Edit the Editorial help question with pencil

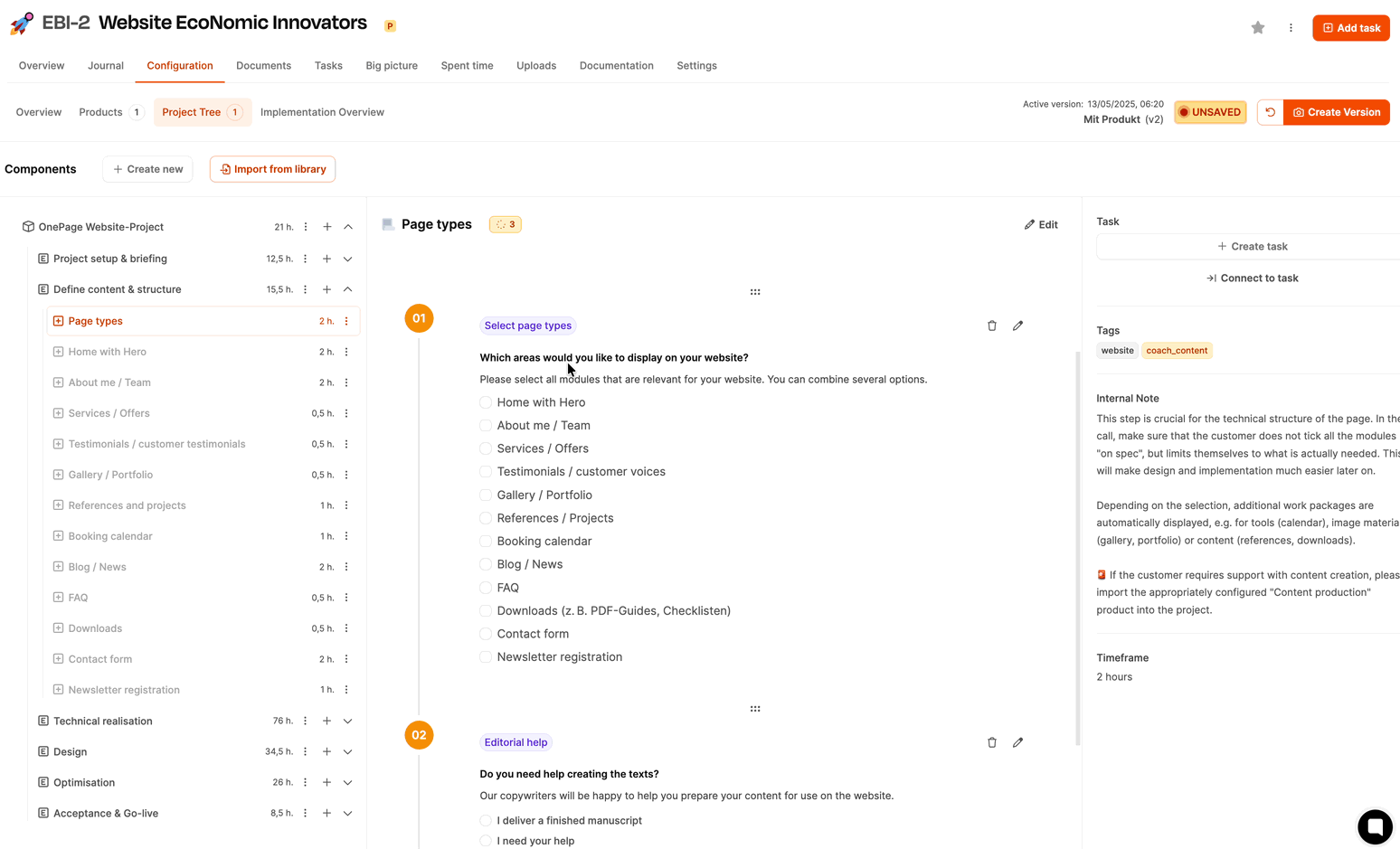tap(1017, 742)
